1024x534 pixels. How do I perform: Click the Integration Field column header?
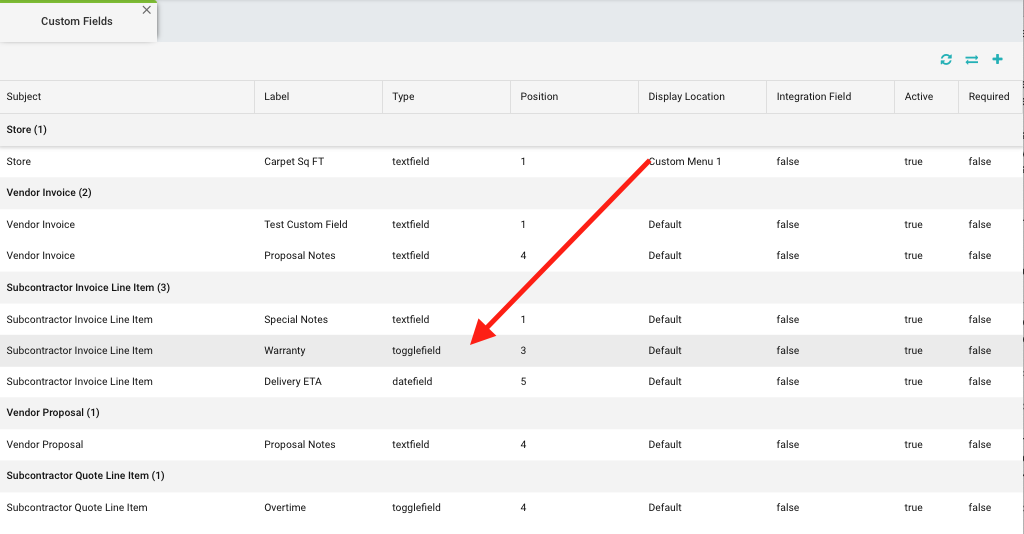814,97
